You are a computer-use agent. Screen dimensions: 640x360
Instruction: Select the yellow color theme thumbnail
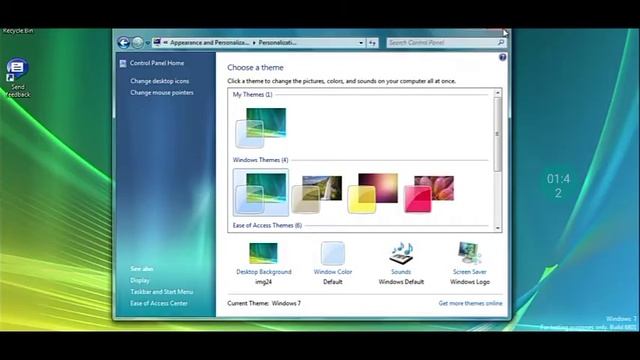click(x=373, y=193)
